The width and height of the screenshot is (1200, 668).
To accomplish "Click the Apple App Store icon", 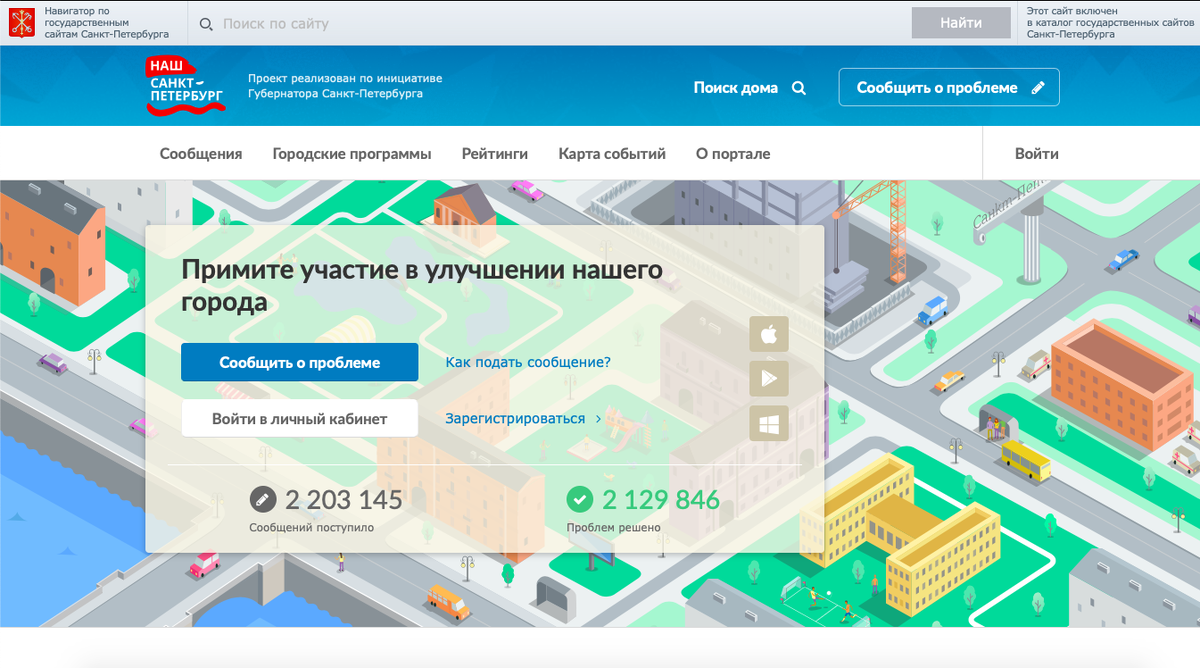I will [768, 334].
